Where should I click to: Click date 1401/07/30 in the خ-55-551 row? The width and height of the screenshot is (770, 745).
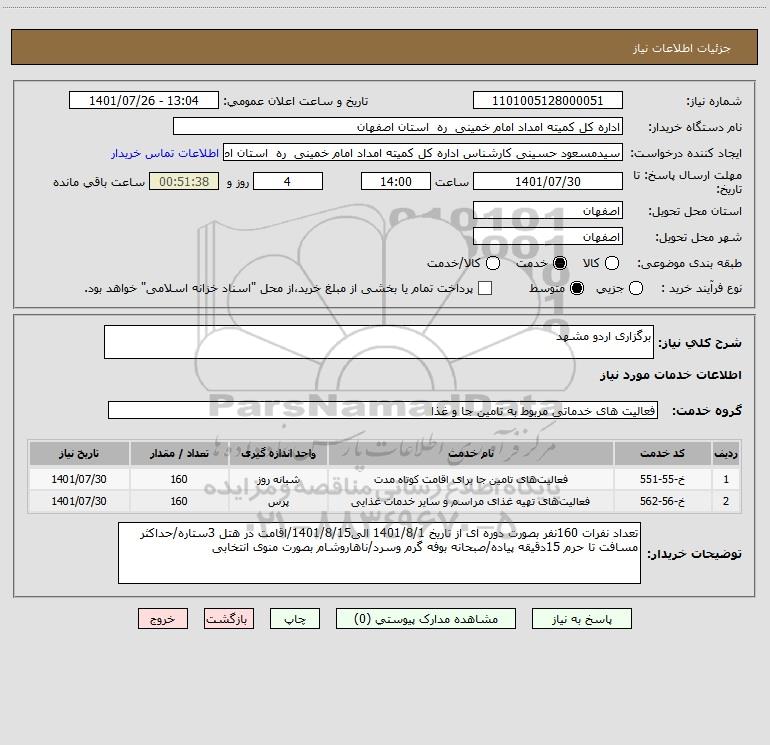click(x=79, y=479)
